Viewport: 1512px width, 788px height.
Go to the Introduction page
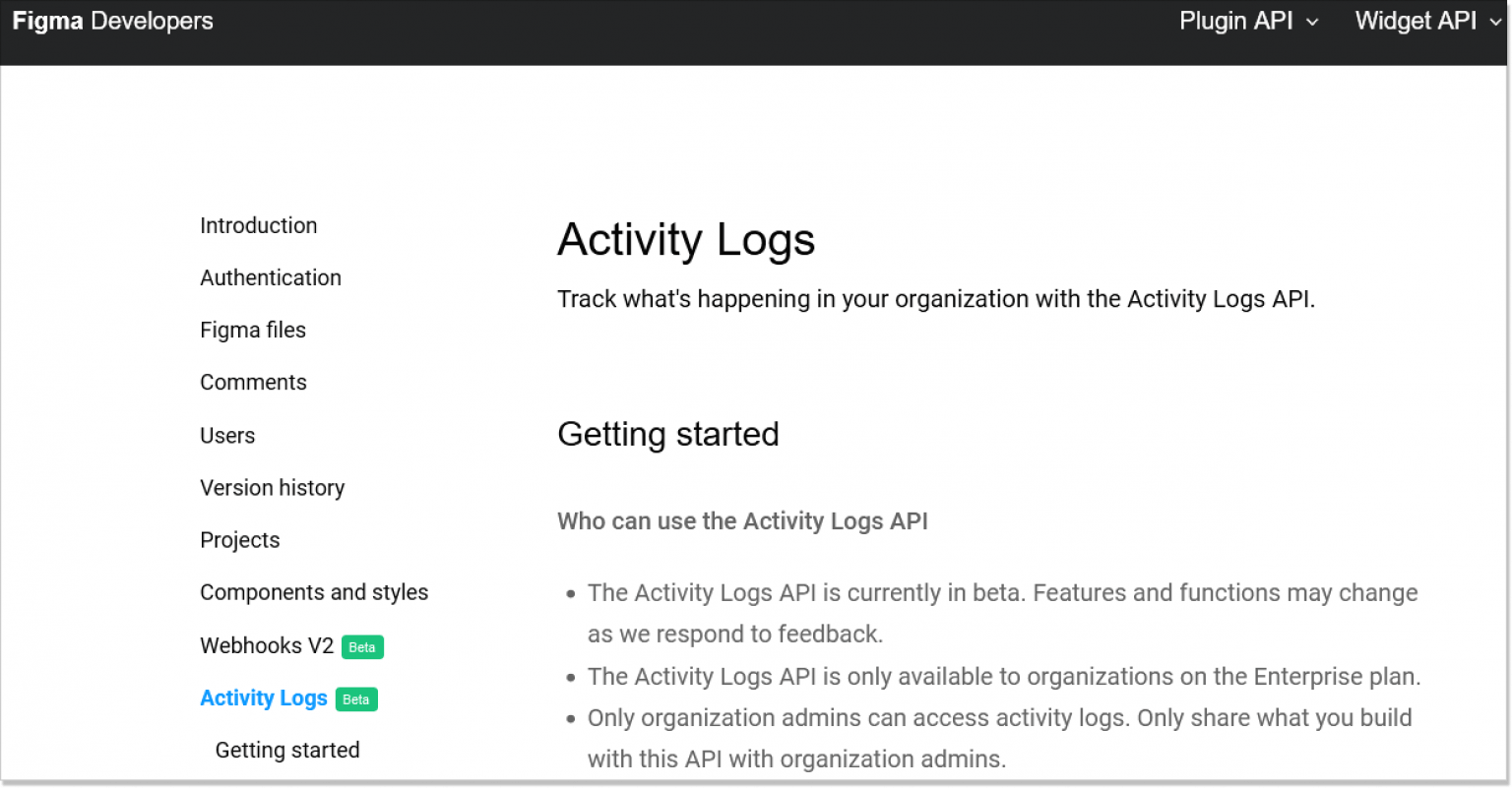(x=258, y=225)
